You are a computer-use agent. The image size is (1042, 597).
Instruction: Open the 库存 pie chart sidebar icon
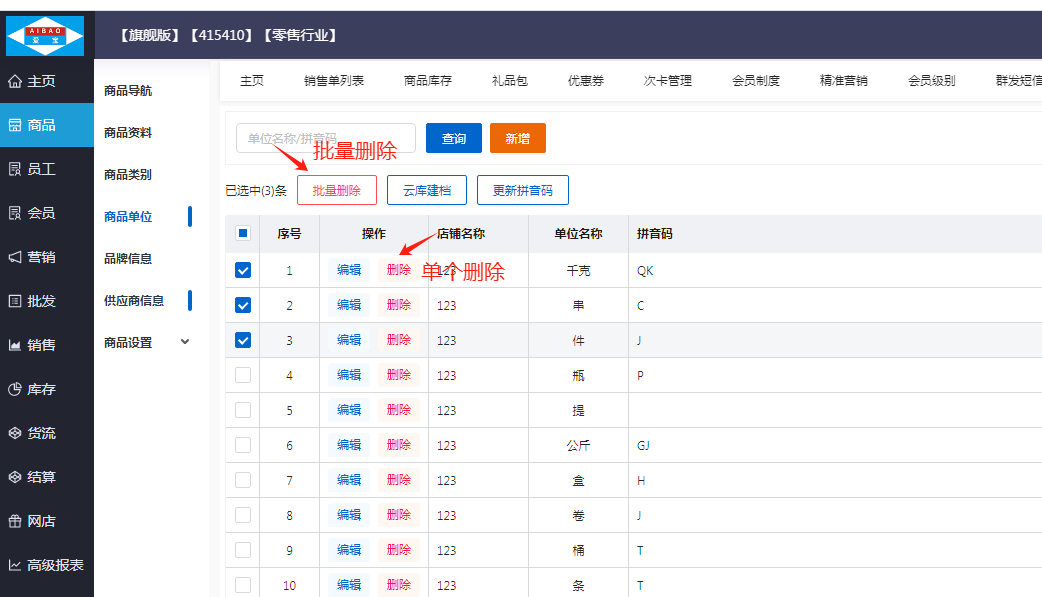tap(15, 390)
